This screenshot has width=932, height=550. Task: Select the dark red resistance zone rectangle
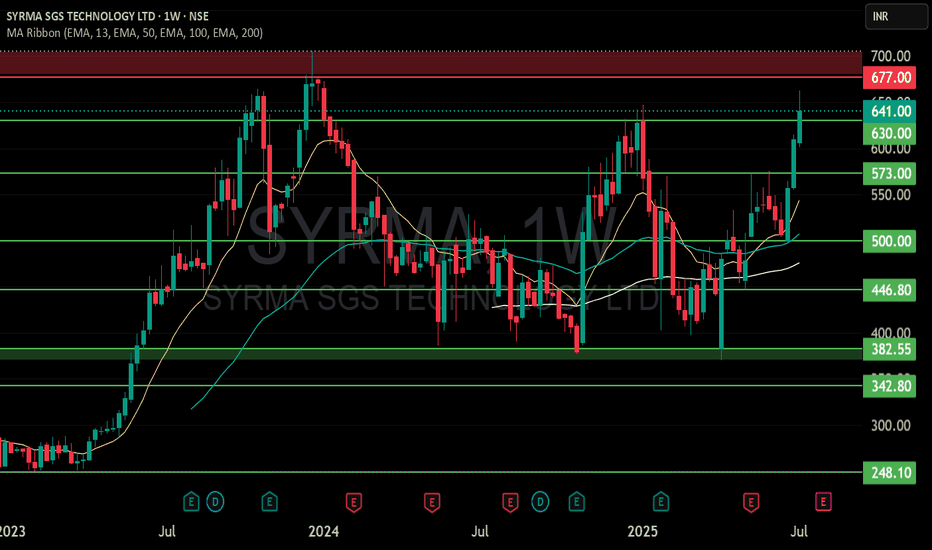click(x=431, y=64)
